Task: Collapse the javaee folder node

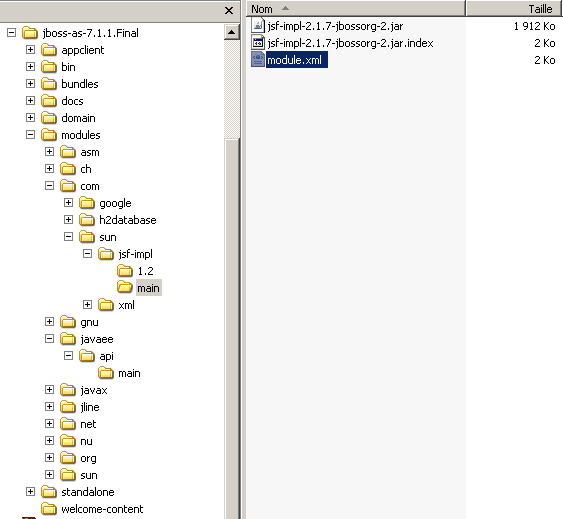Action: [x=50, y=339]
